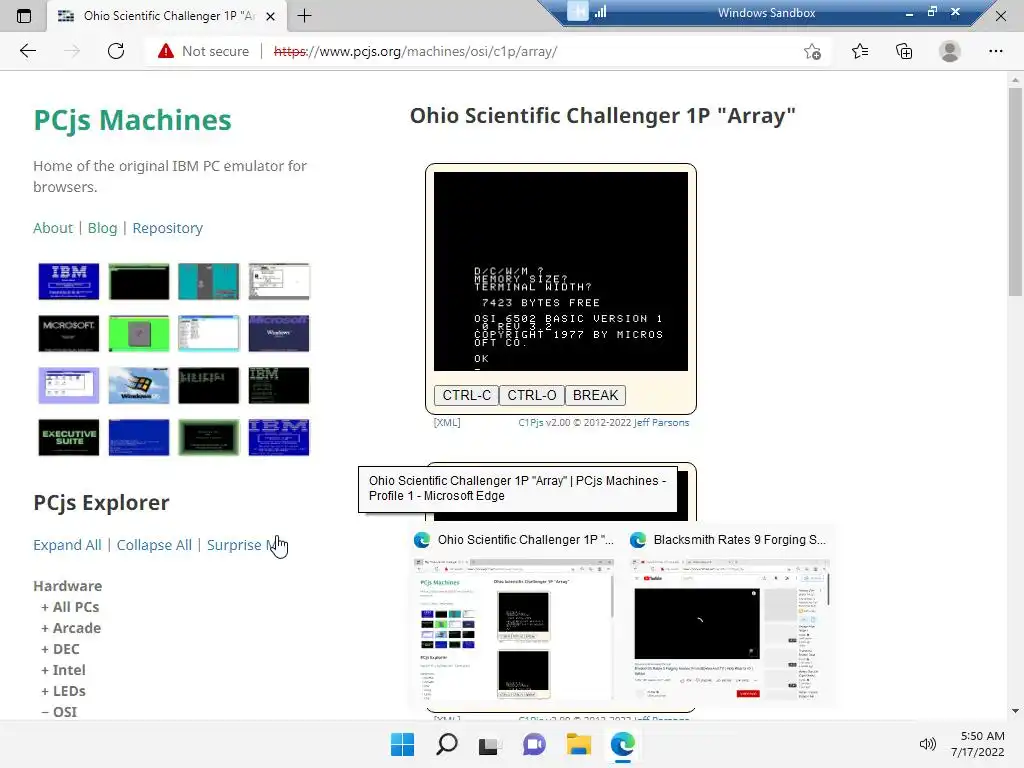Open the Executive Suite thumbnail
The height and width of the screenshot is (768, 1024).
pos(69,438)
